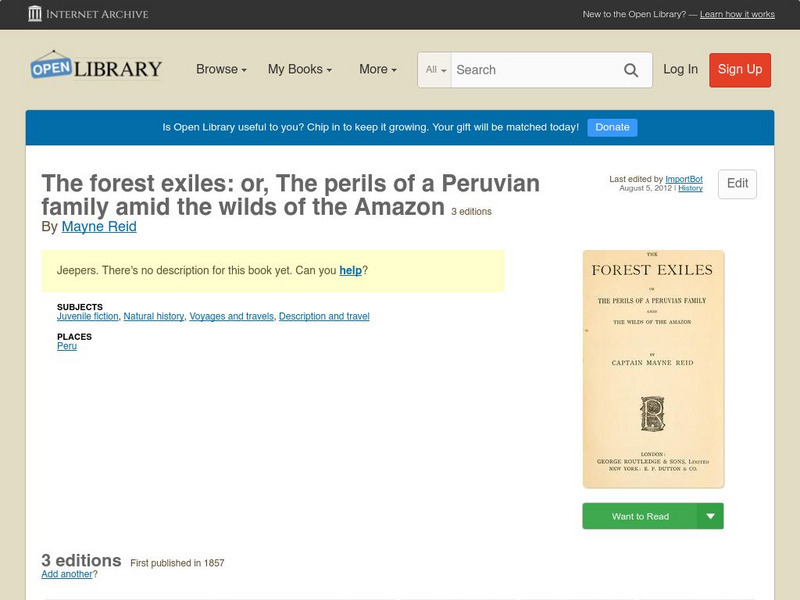This screenshot has height=600, width=800.
Task: Click the Internet Archive logo icon
Action: 36,14
